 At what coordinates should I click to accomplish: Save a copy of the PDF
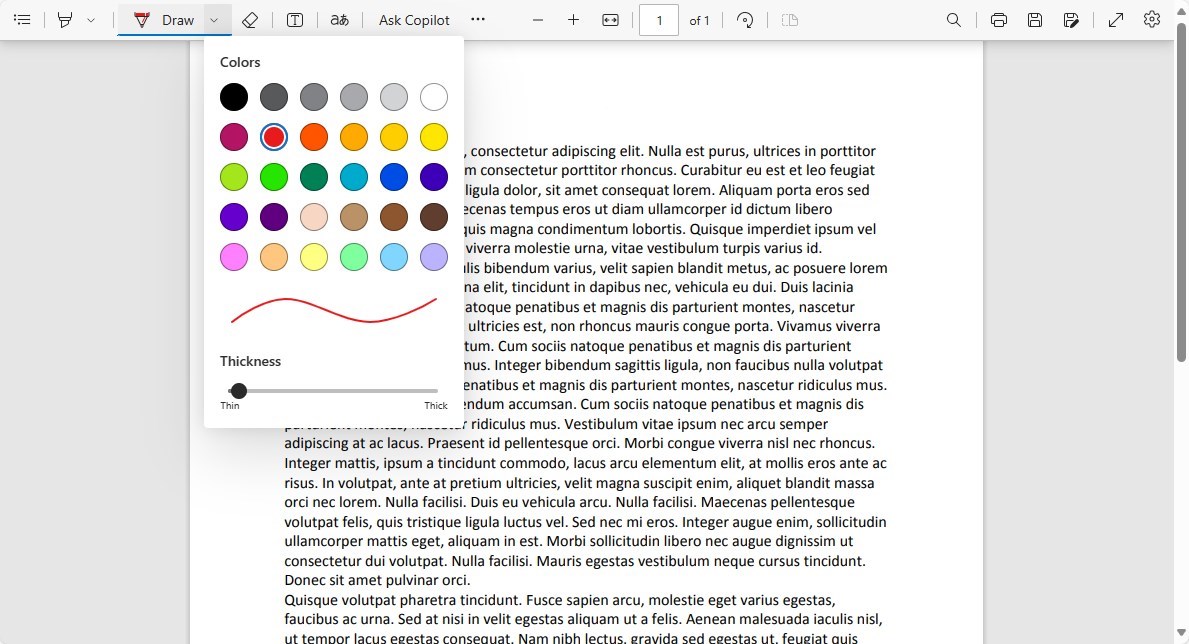click(1071, 19)
